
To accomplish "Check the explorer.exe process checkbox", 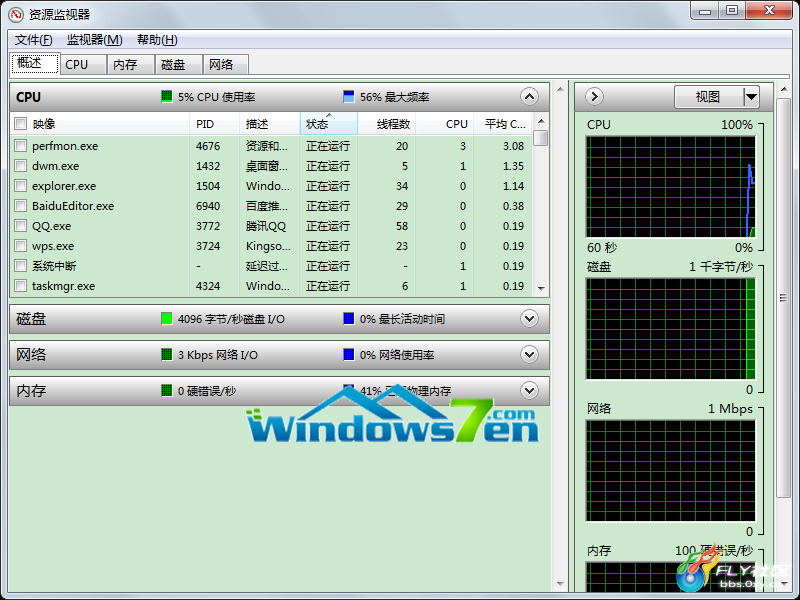I will (20, 186).
